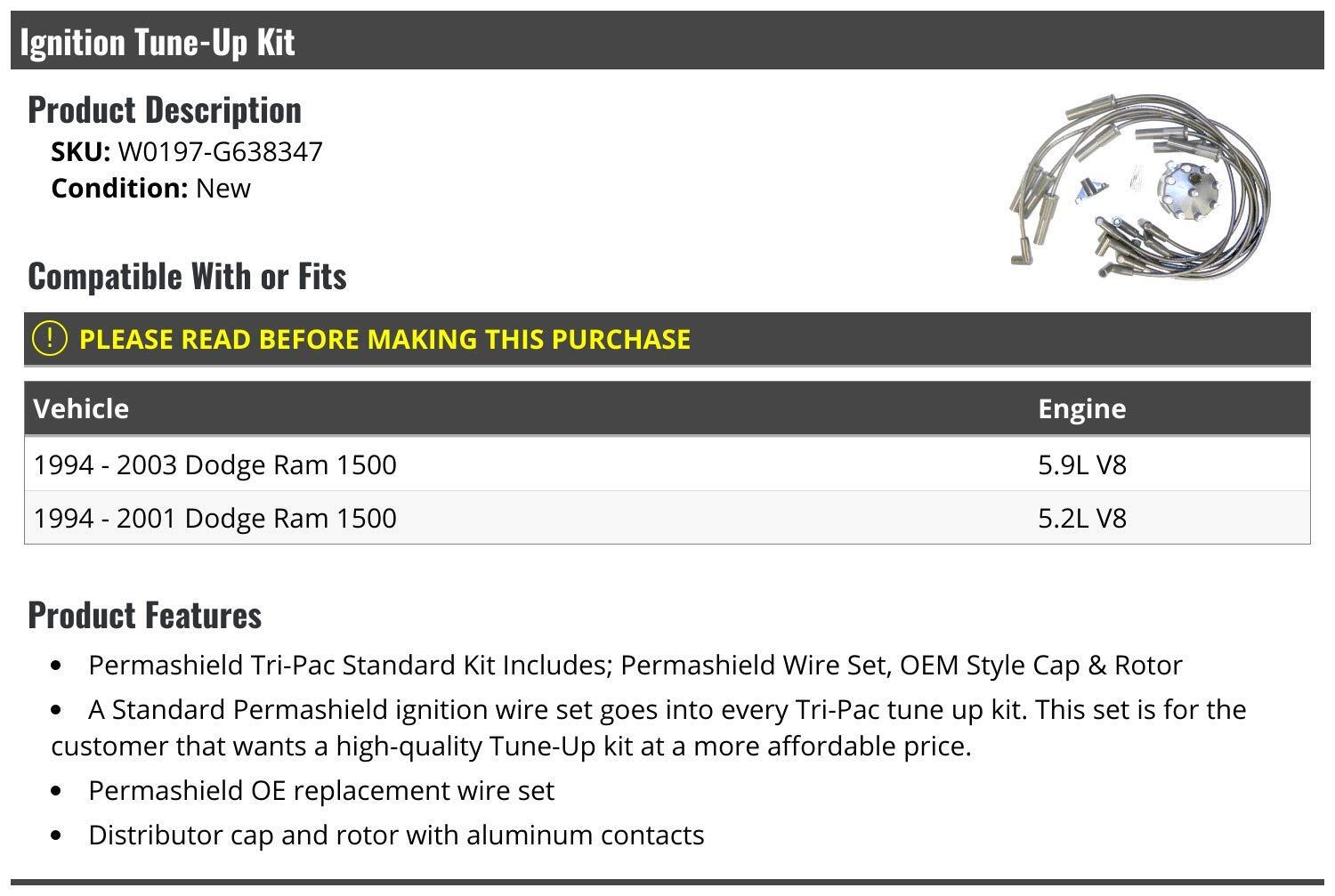1335x896 pixels.
Task: Click the 1994 - 2003 Dodge Ram 1500 row
Action: (667, 464)
